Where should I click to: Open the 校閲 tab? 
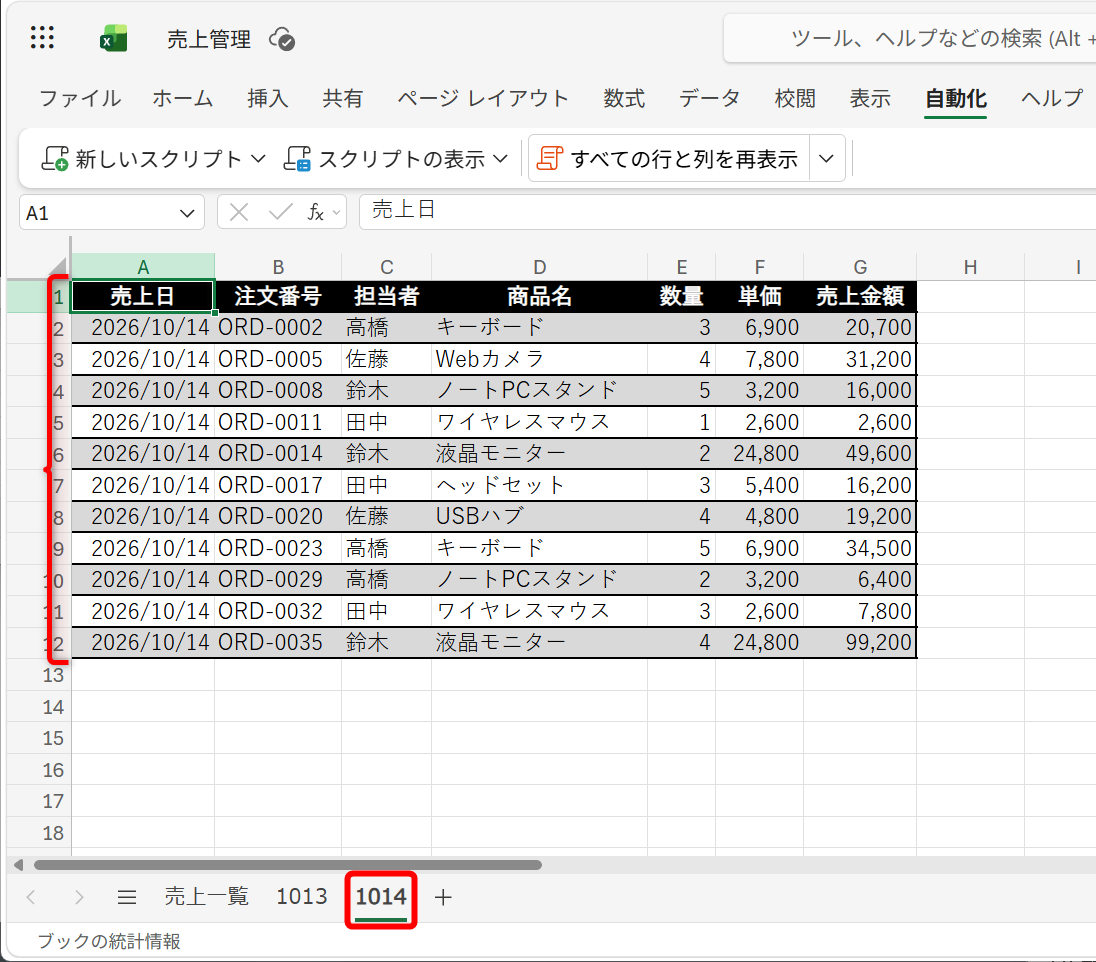click(x=795, y=99)
